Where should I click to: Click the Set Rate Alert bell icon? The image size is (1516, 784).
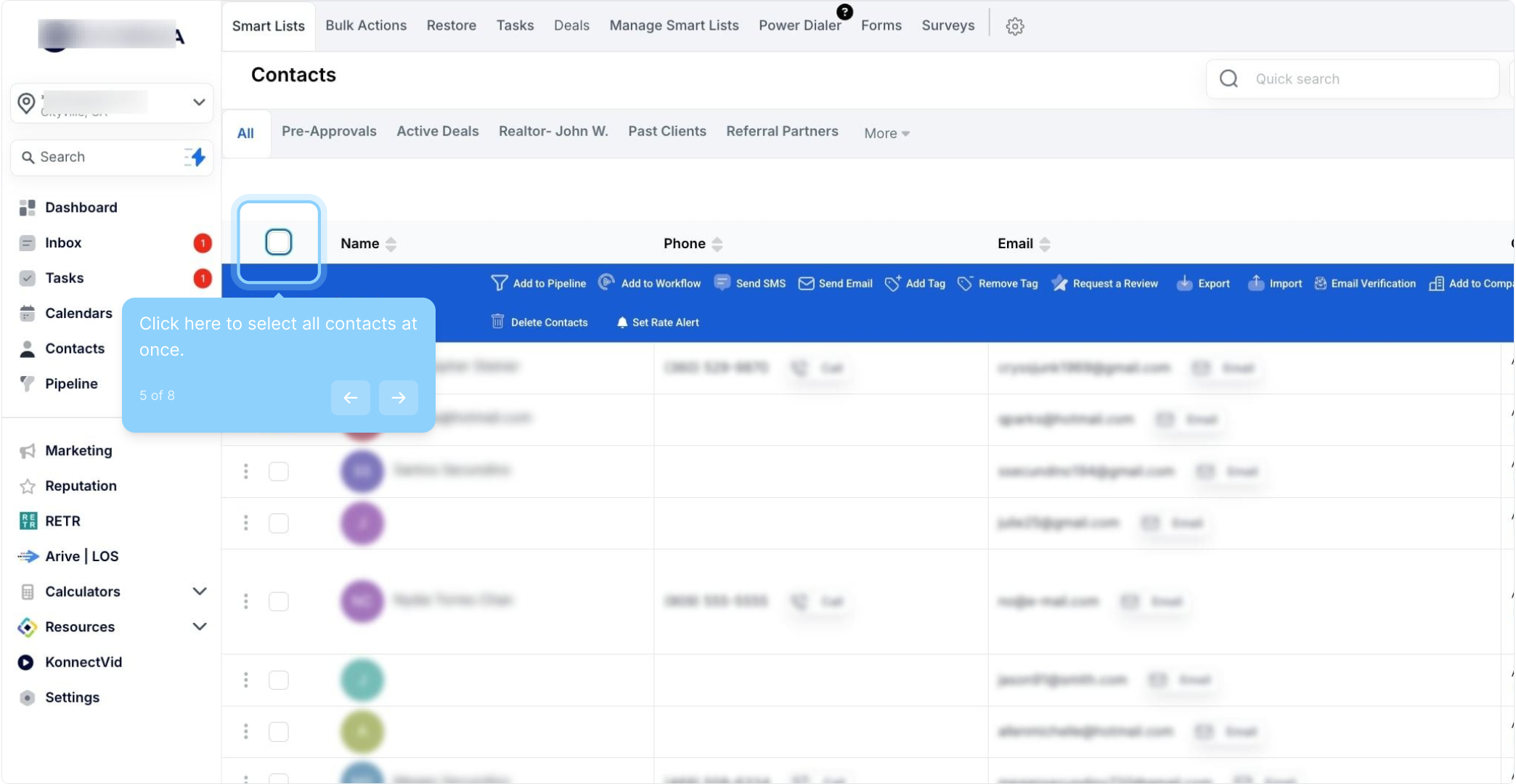pyautogui.click(x=622, y=322)
